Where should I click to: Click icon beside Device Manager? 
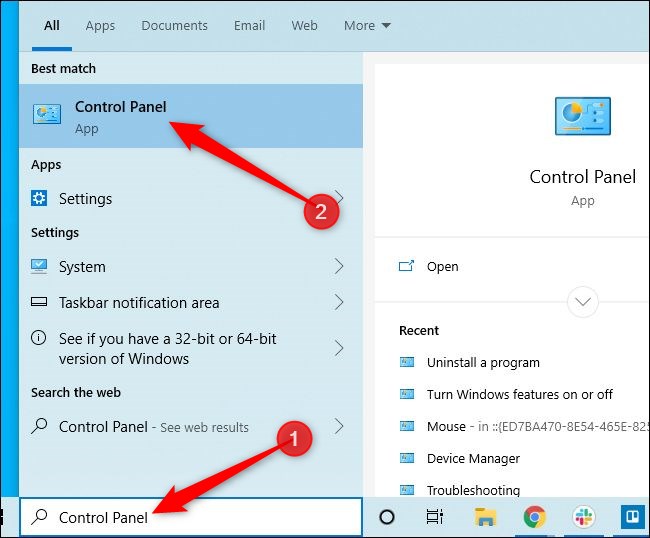pos(407,458)
